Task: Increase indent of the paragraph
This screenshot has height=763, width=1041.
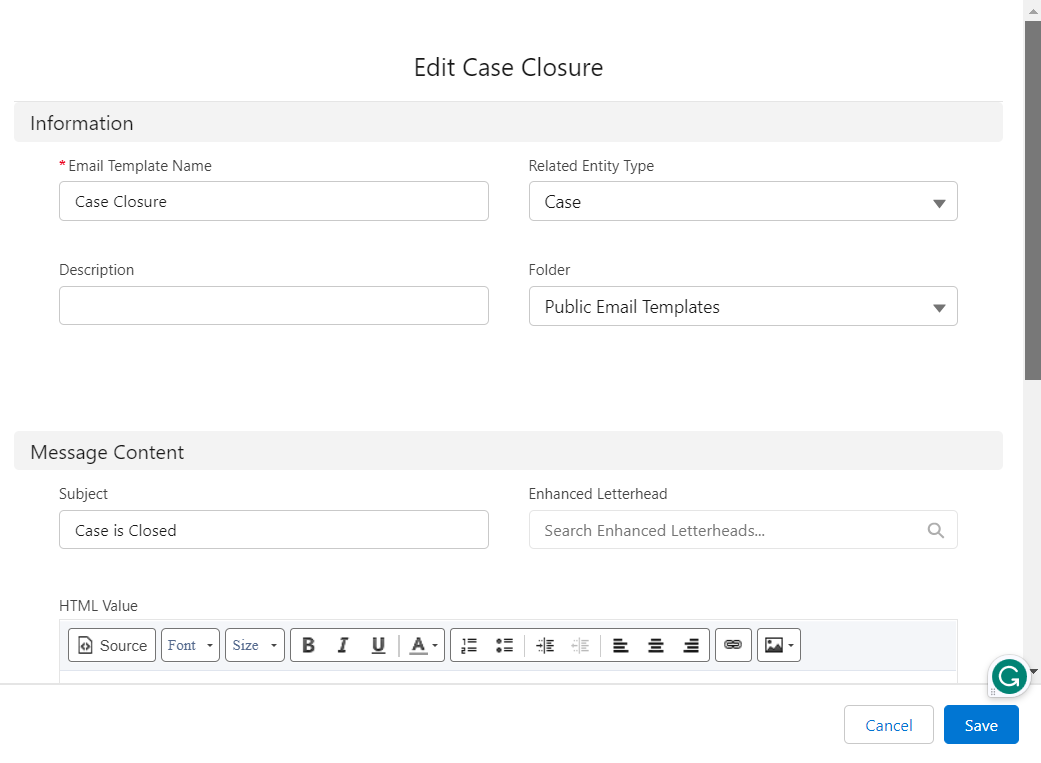Action: [545, 645]
